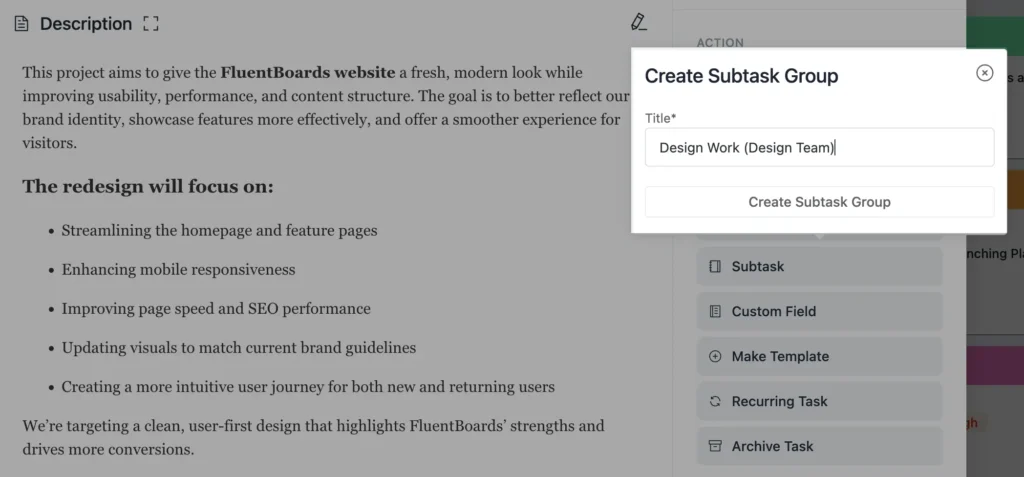The image size is (1024, 477).
Task: Click Archive Task action
Action: (820, 446)
